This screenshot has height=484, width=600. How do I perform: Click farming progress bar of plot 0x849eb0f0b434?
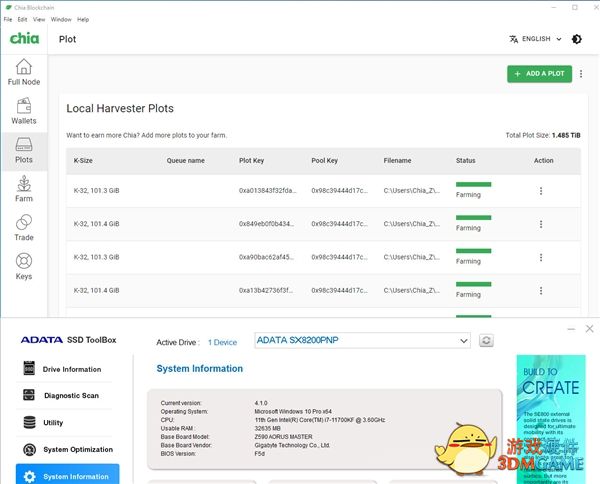[473, 218]
